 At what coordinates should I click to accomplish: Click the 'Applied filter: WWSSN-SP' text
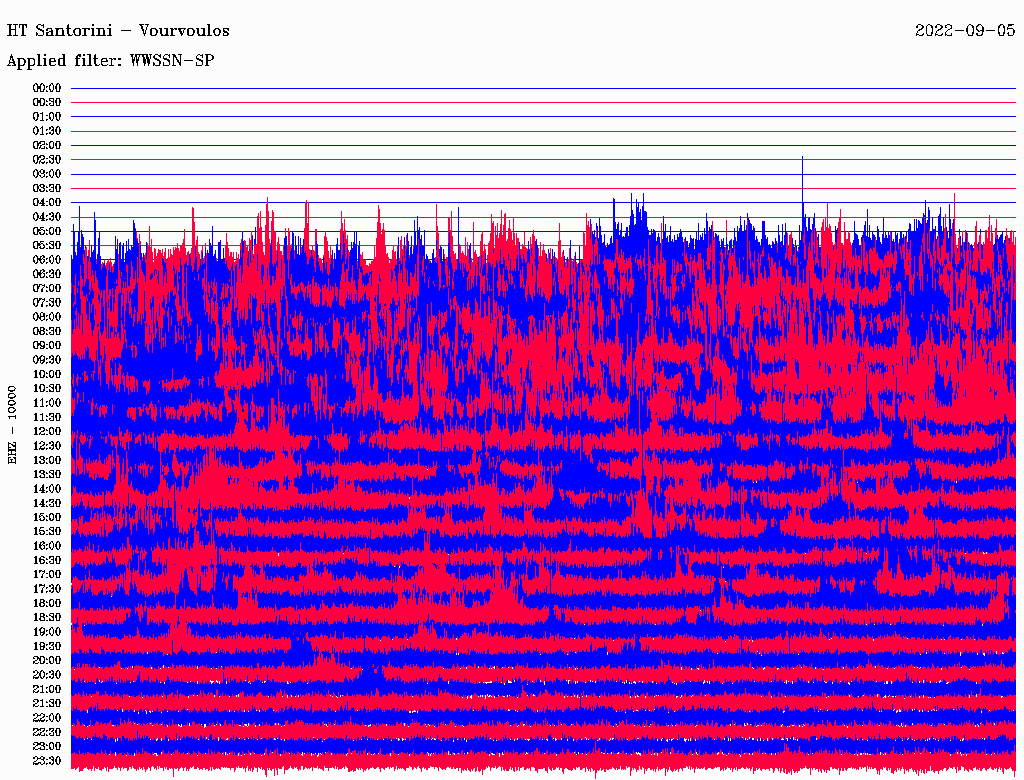tap(110, 60)
